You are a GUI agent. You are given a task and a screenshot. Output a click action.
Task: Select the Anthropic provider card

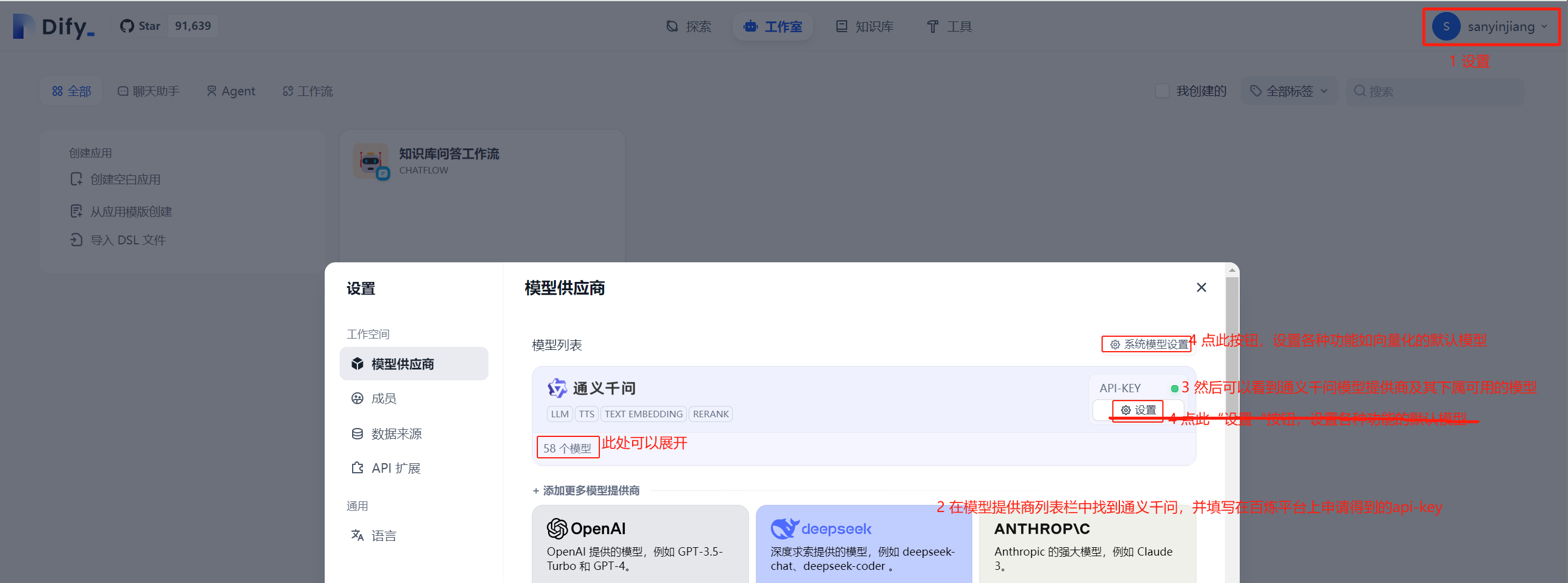click(1087, 544)
